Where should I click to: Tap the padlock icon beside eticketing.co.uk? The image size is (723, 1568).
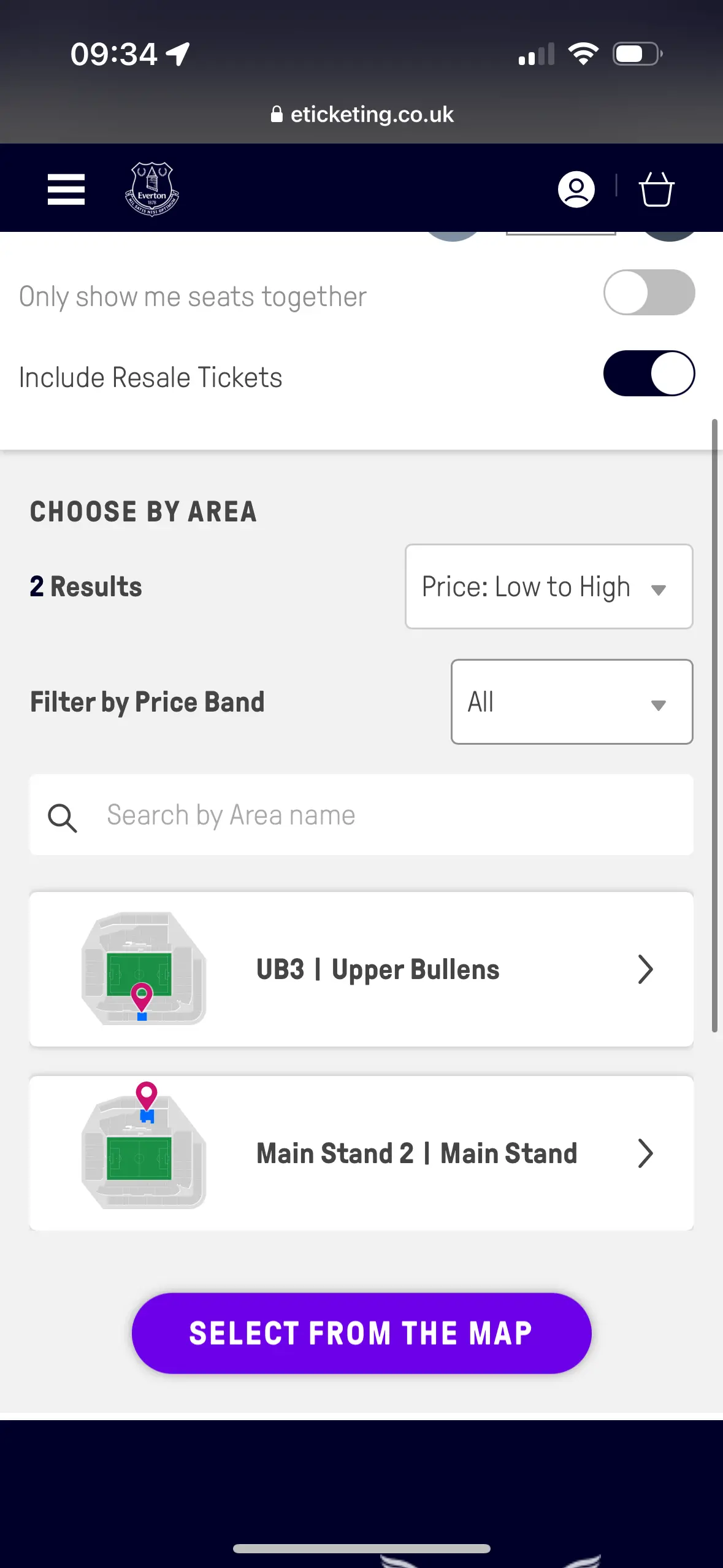point(277,114)
